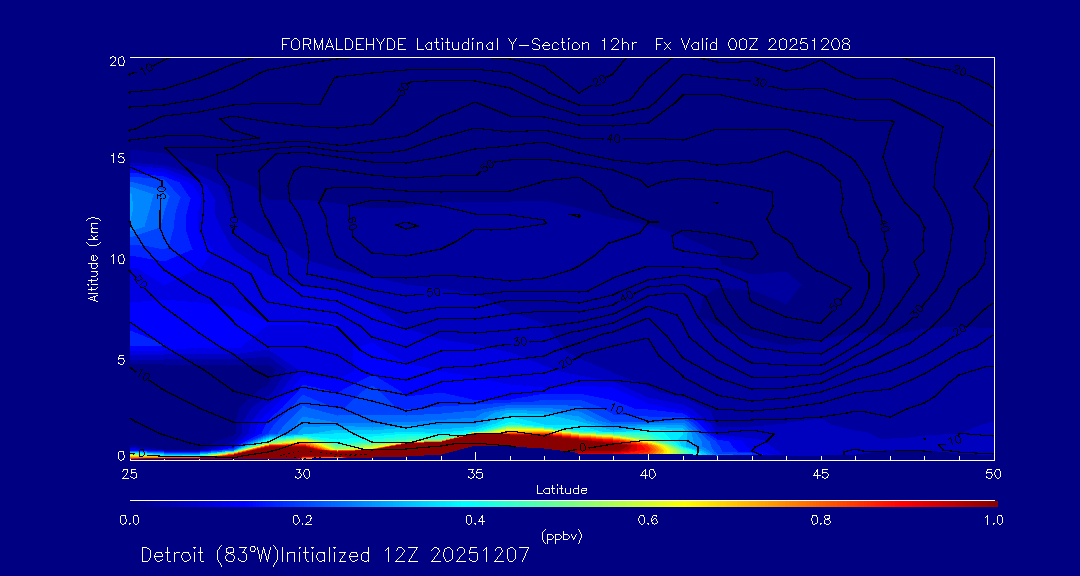Click latitude tick label 35 on x-axis
1080x576 pixels.
pos(475,473)
